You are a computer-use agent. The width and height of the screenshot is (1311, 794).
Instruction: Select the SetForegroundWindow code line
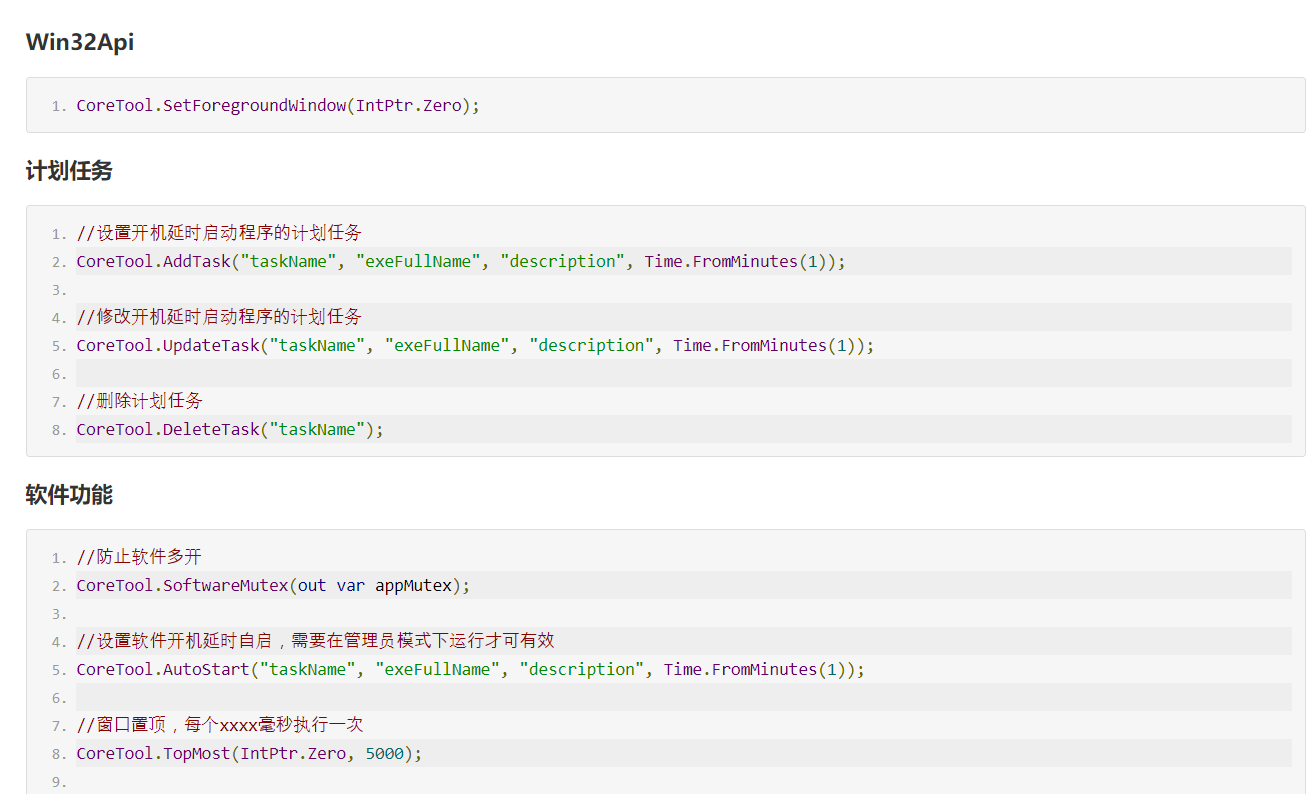pos(277,105)
